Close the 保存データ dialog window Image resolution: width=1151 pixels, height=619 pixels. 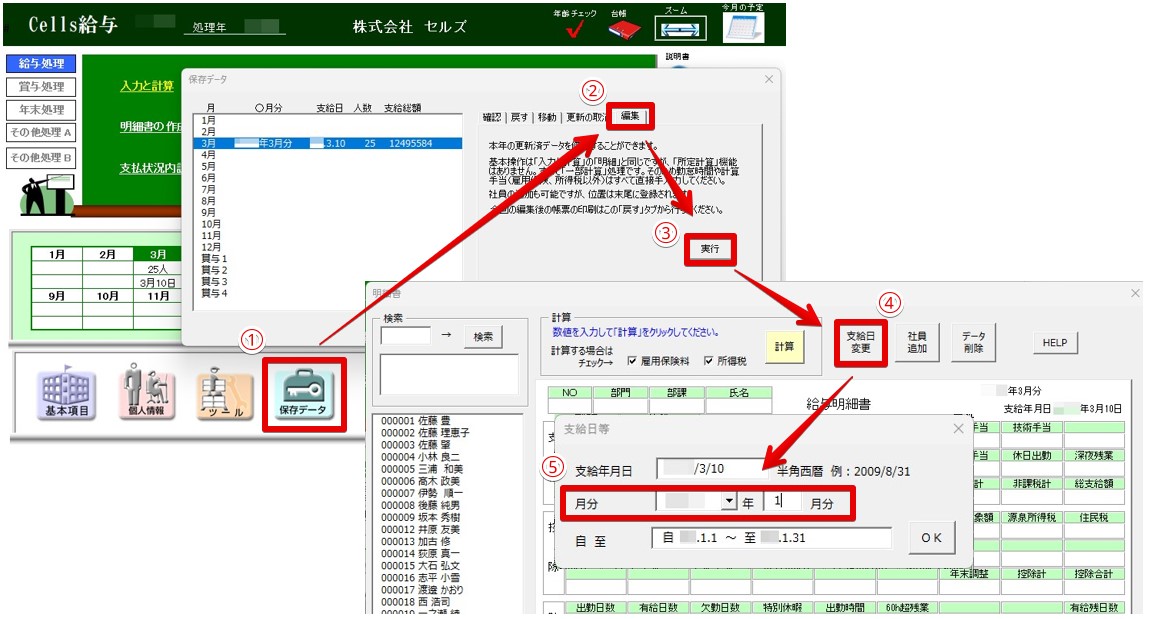(769, 79)
